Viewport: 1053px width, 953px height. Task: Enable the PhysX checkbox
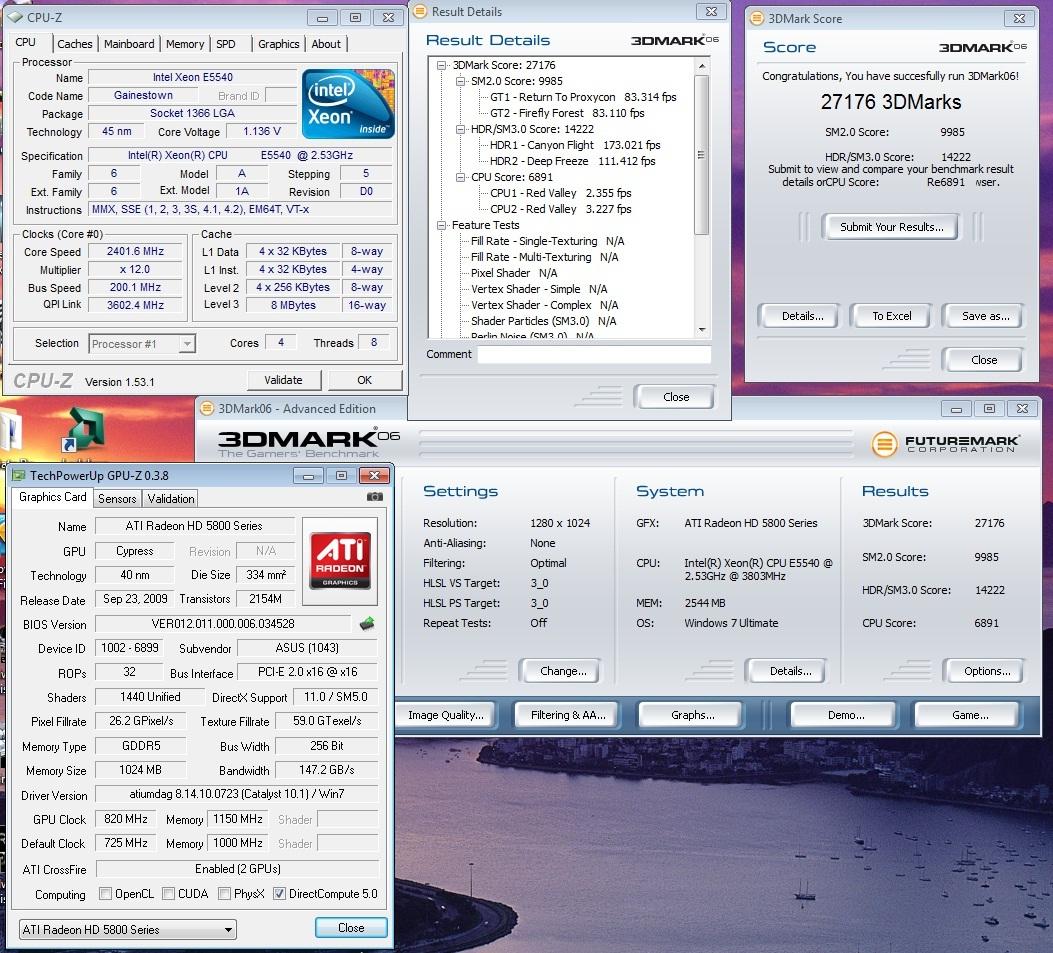pyautogui.click(x=224, y=893)
